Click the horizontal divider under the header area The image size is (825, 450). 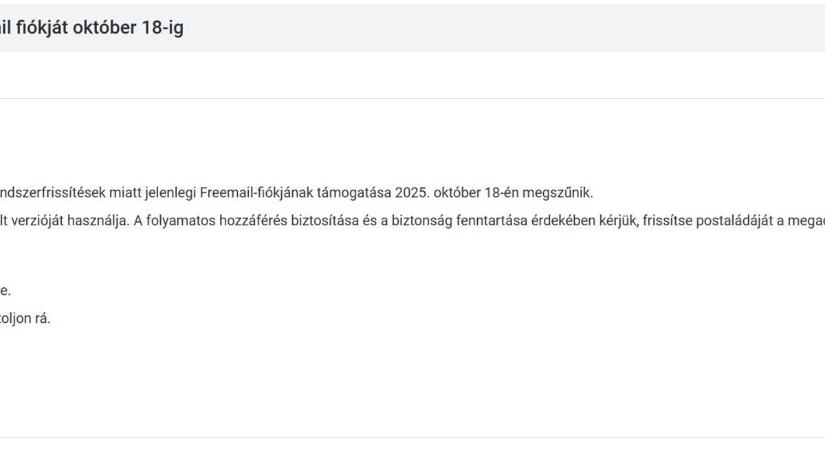coord(400,98)
